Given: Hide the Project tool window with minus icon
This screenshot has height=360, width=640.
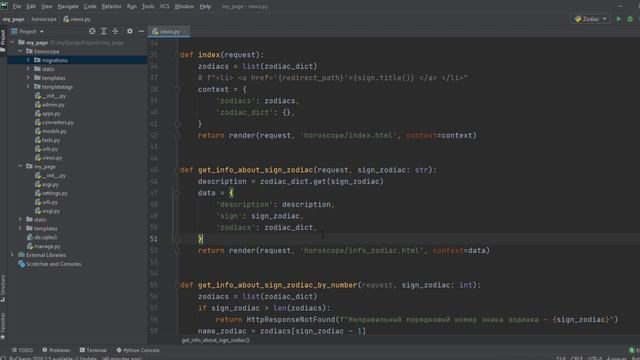Looking at the screenshot, I should click(141, 31).
